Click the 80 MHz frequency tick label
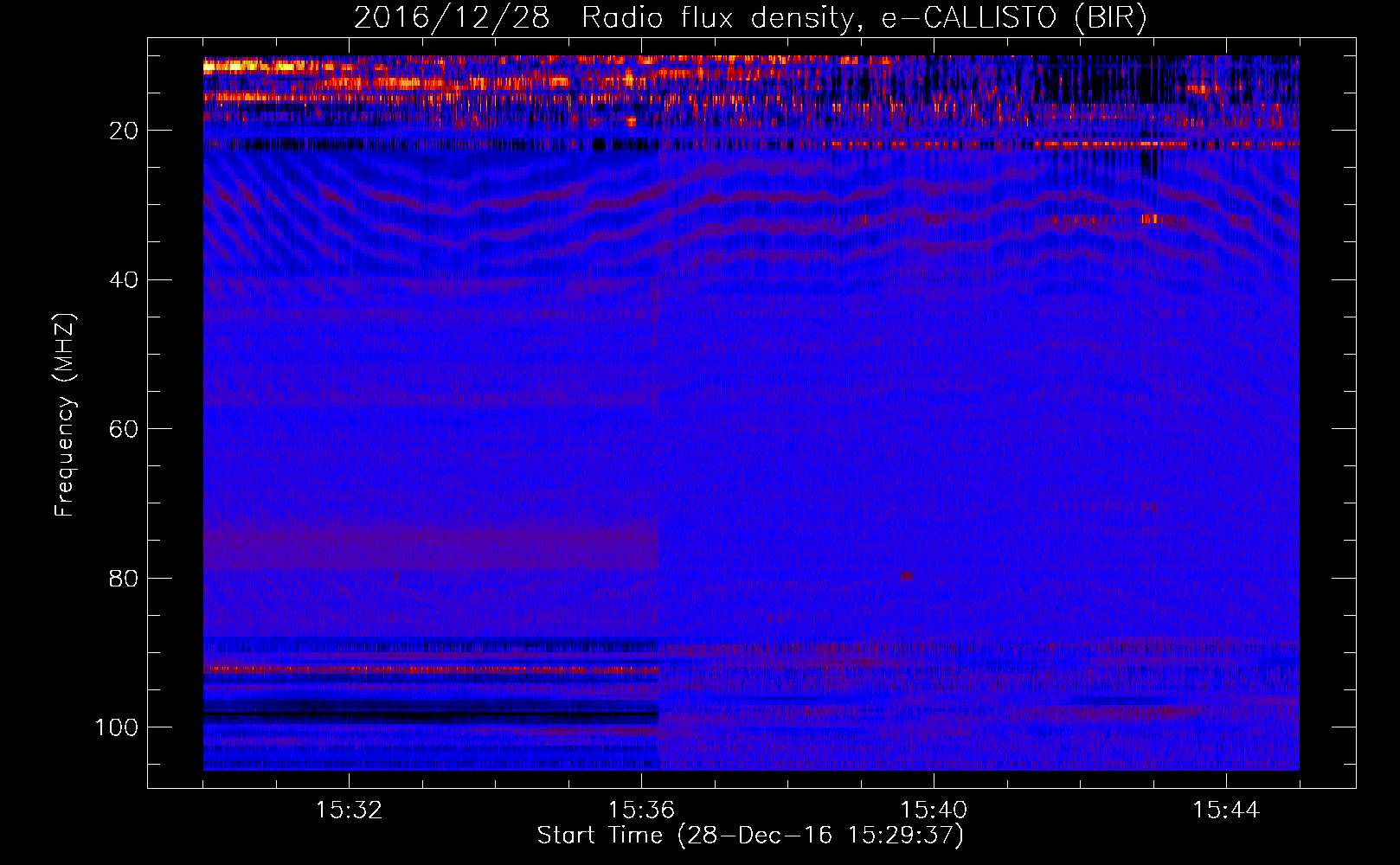 [x=124, y=578]
